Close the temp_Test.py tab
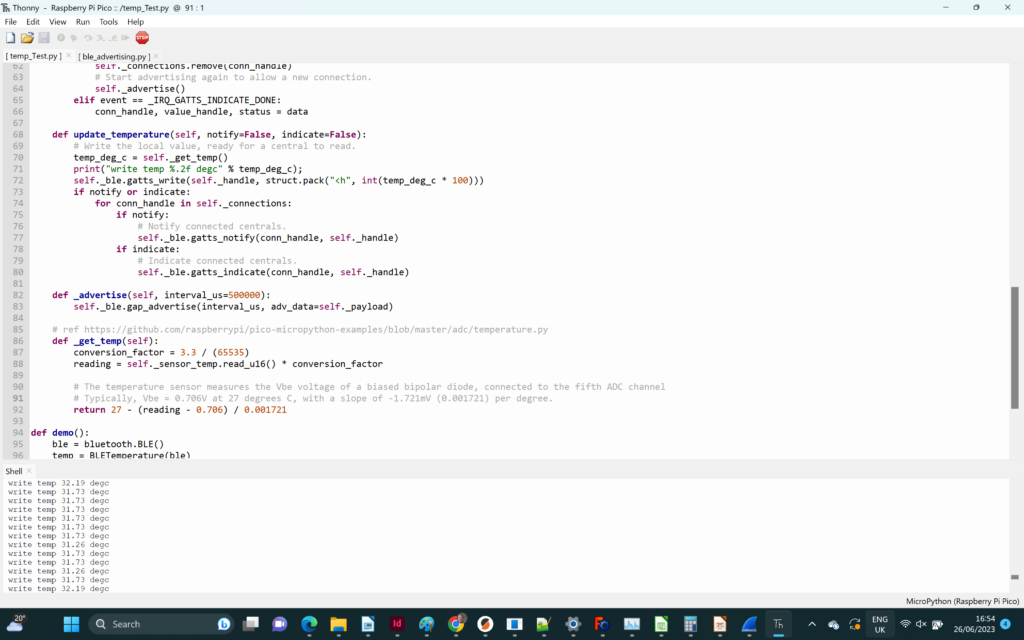The height and width of the screenshot is (640, 1024). (x=67, y=56)
